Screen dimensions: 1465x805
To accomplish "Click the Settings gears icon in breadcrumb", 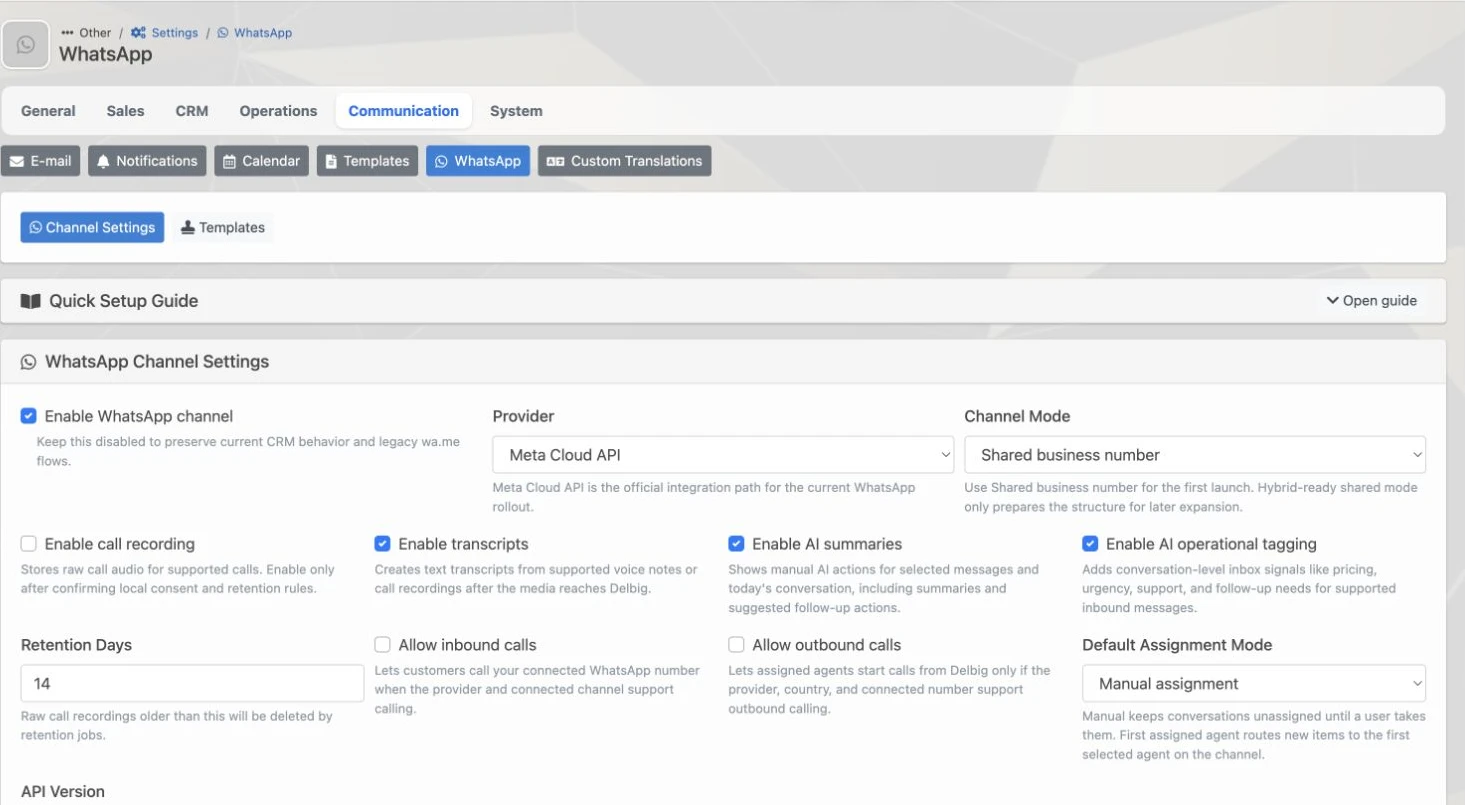I will click(139, 33).
